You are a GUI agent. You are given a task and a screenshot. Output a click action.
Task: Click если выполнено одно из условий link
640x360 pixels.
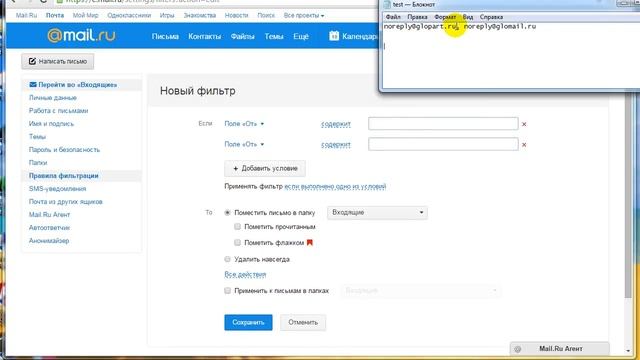point(335,187)
